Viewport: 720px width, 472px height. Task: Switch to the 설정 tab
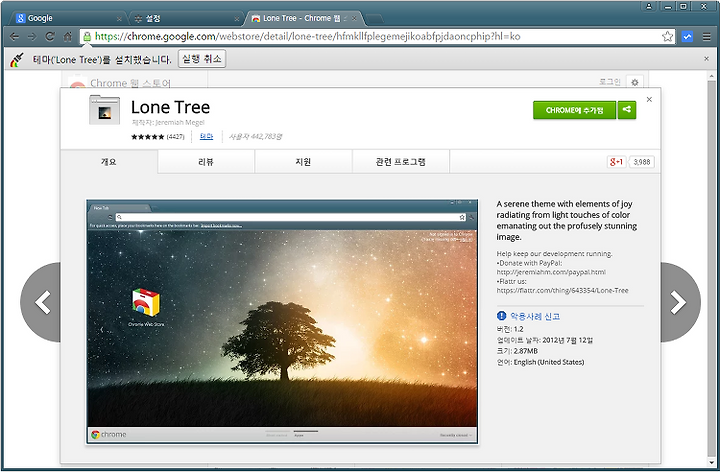tap(185, 18)
